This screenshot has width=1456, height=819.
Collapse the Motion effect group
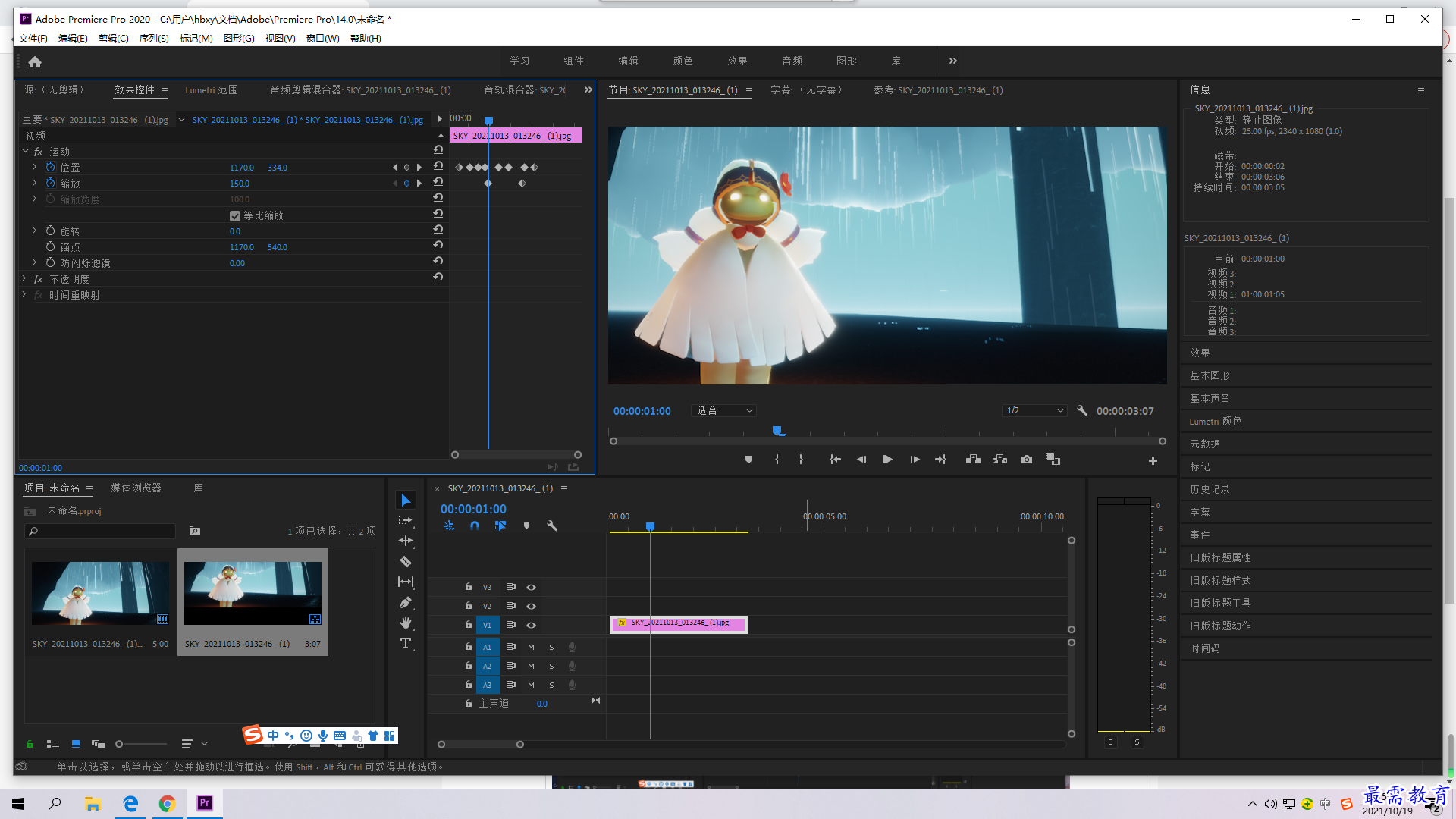[25, 151]
